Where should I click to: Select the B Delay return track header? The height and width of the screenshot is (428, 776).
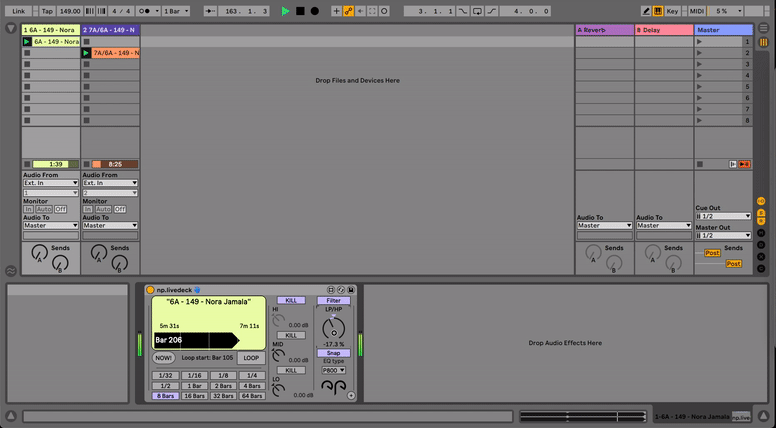664,30
